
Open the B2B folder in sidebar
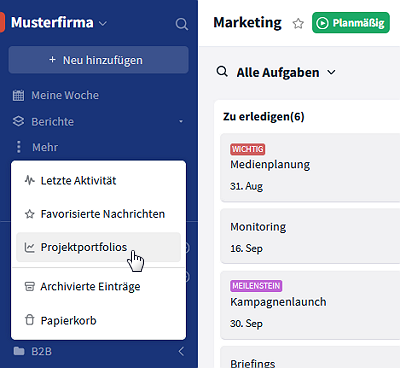(41, 351)
